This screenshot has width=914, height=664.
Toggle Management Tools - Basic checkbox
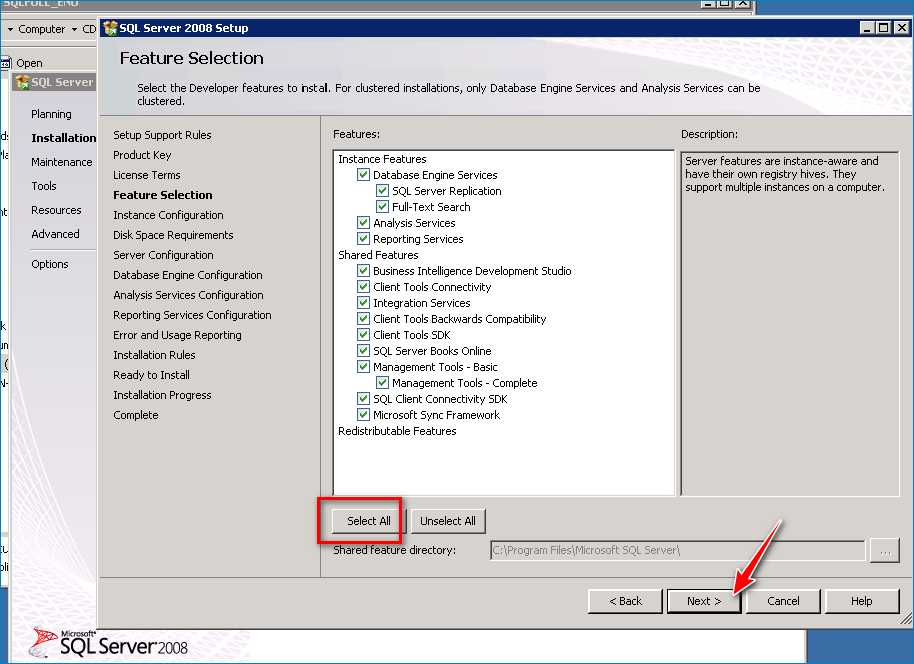pyautogui.click(x=363, y=367)
